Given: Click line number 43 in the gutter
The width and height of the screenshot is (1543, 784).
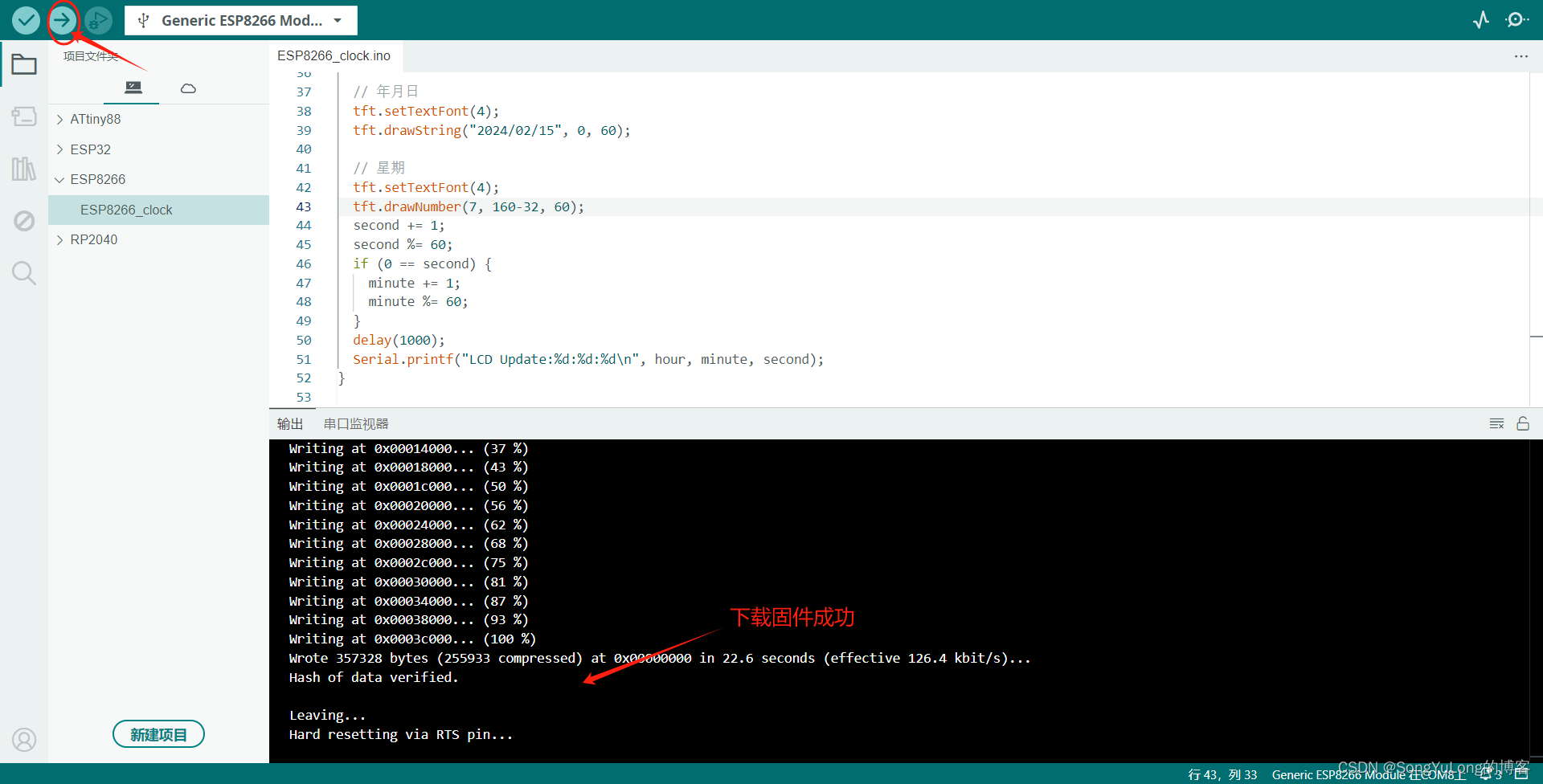Looking at the screenshot, I should point(303,206).
